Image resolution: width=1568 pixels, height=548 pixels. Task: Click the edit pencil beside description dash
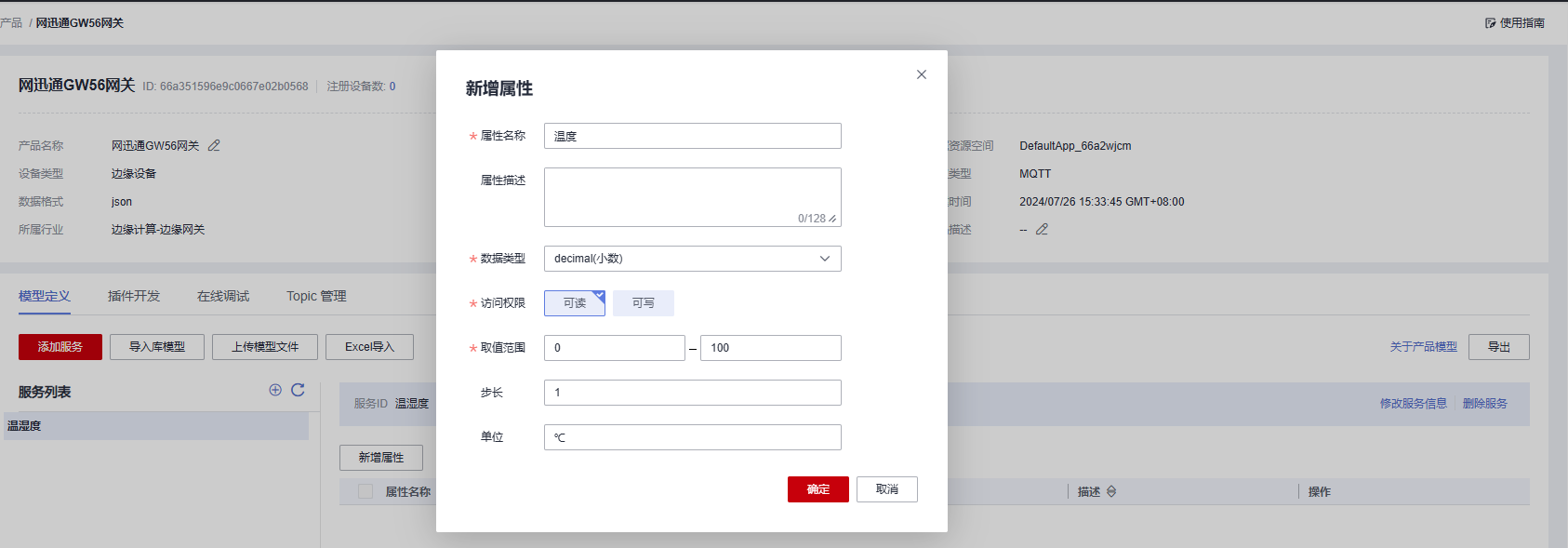click(1042, 230)
